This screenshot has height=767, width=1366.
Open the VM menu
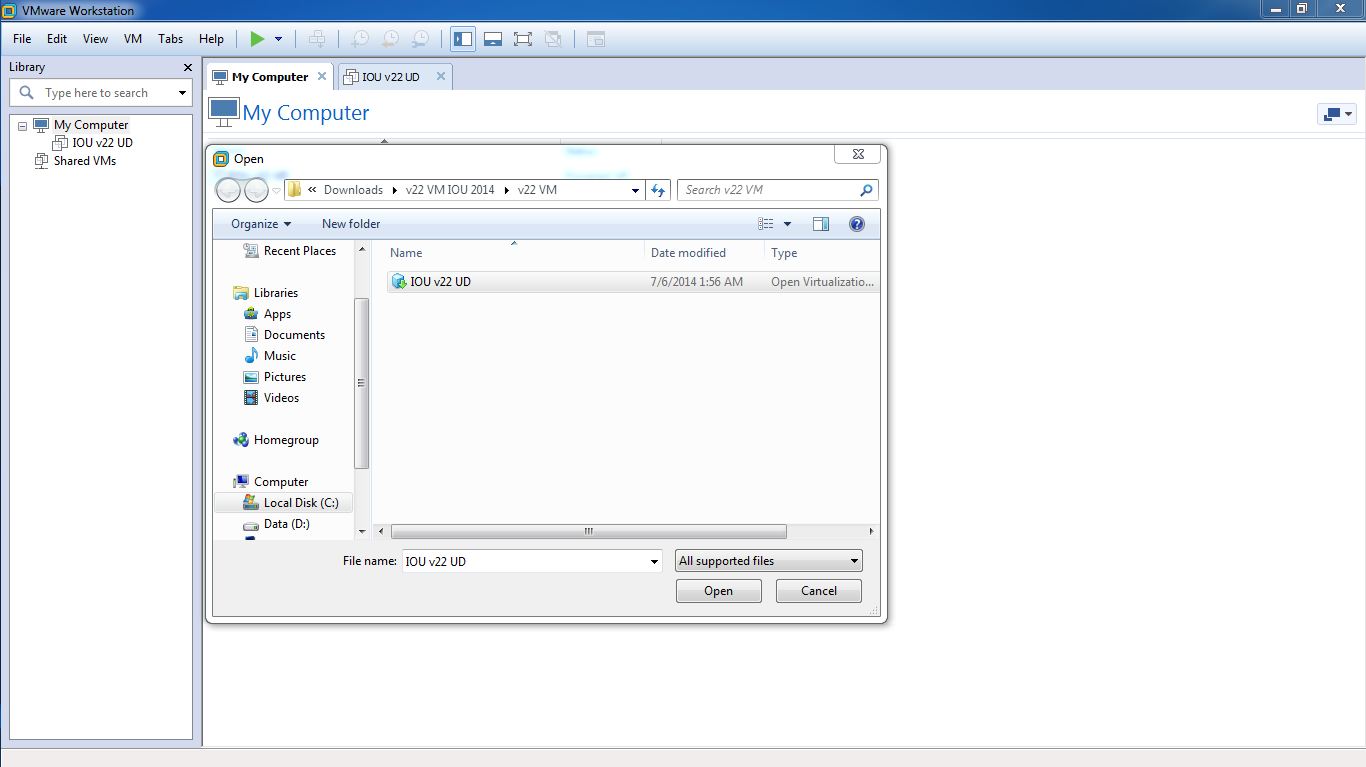pos(133,39)
